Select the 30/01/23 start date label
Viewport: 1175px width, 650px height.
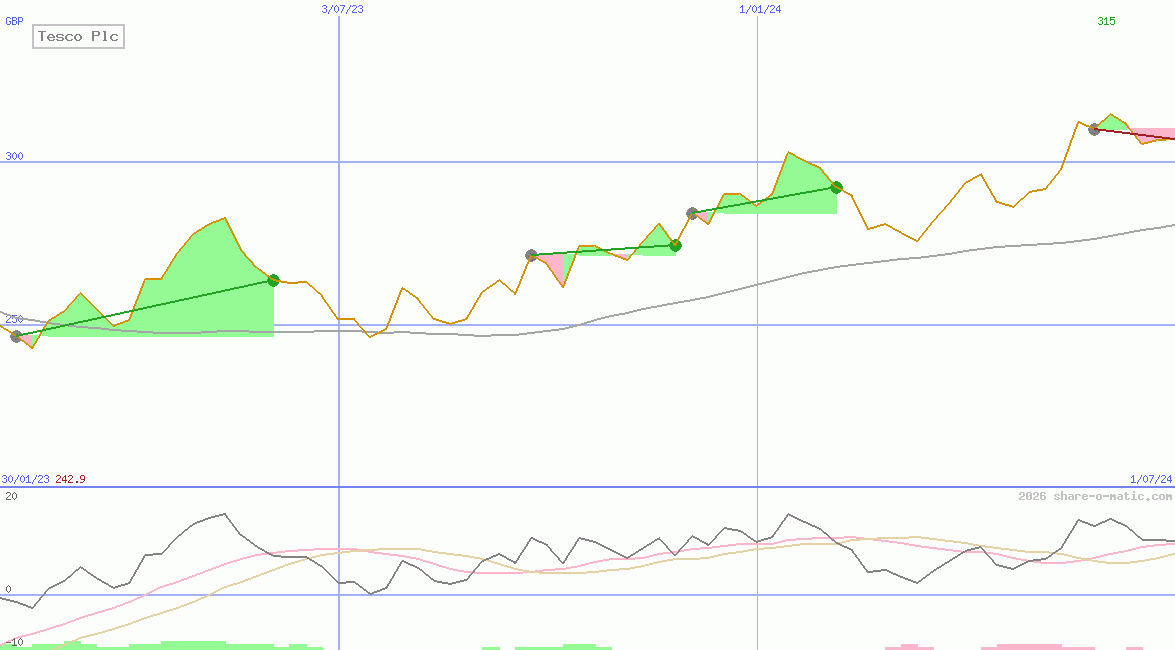26,479
